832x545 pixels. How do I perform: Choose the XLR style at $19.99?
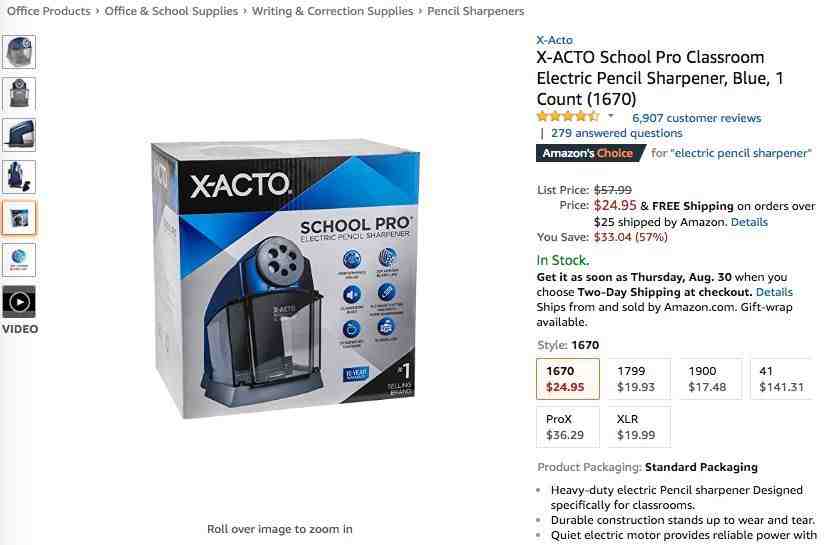[639, 427]
